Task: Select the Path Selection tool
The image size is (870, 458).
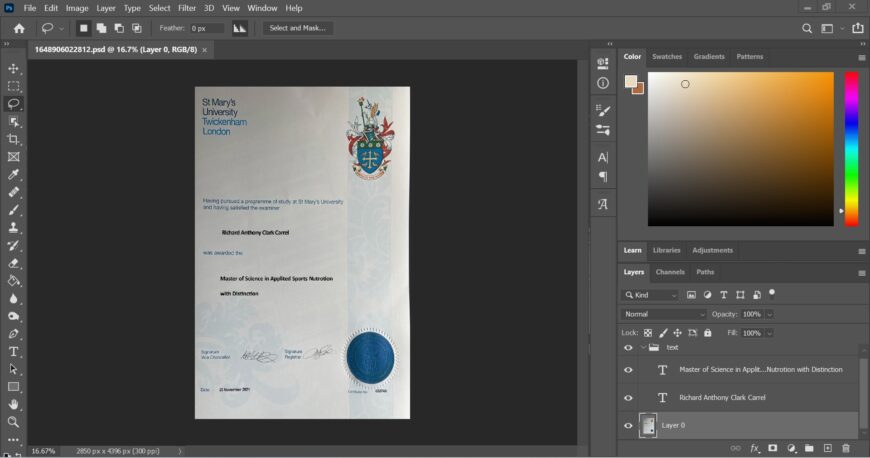Action: pos(13,369)
